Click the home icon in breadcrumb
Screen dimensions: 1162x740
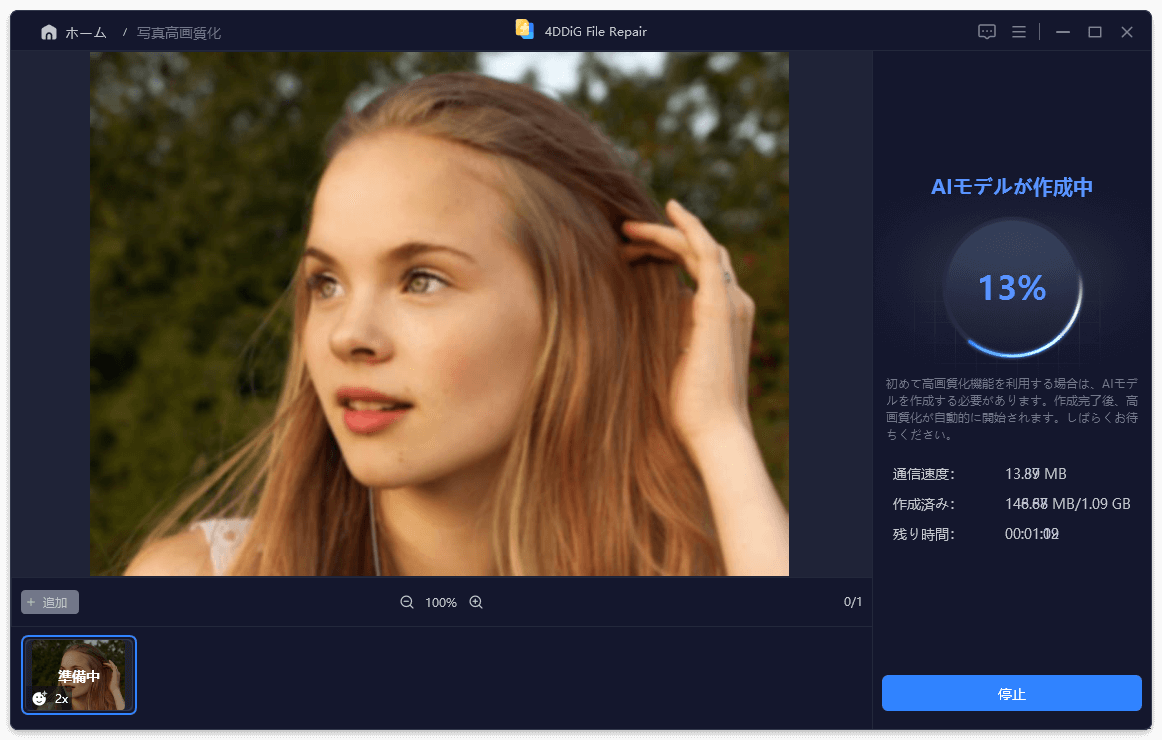pyautogui.click(x=49, y=32)
